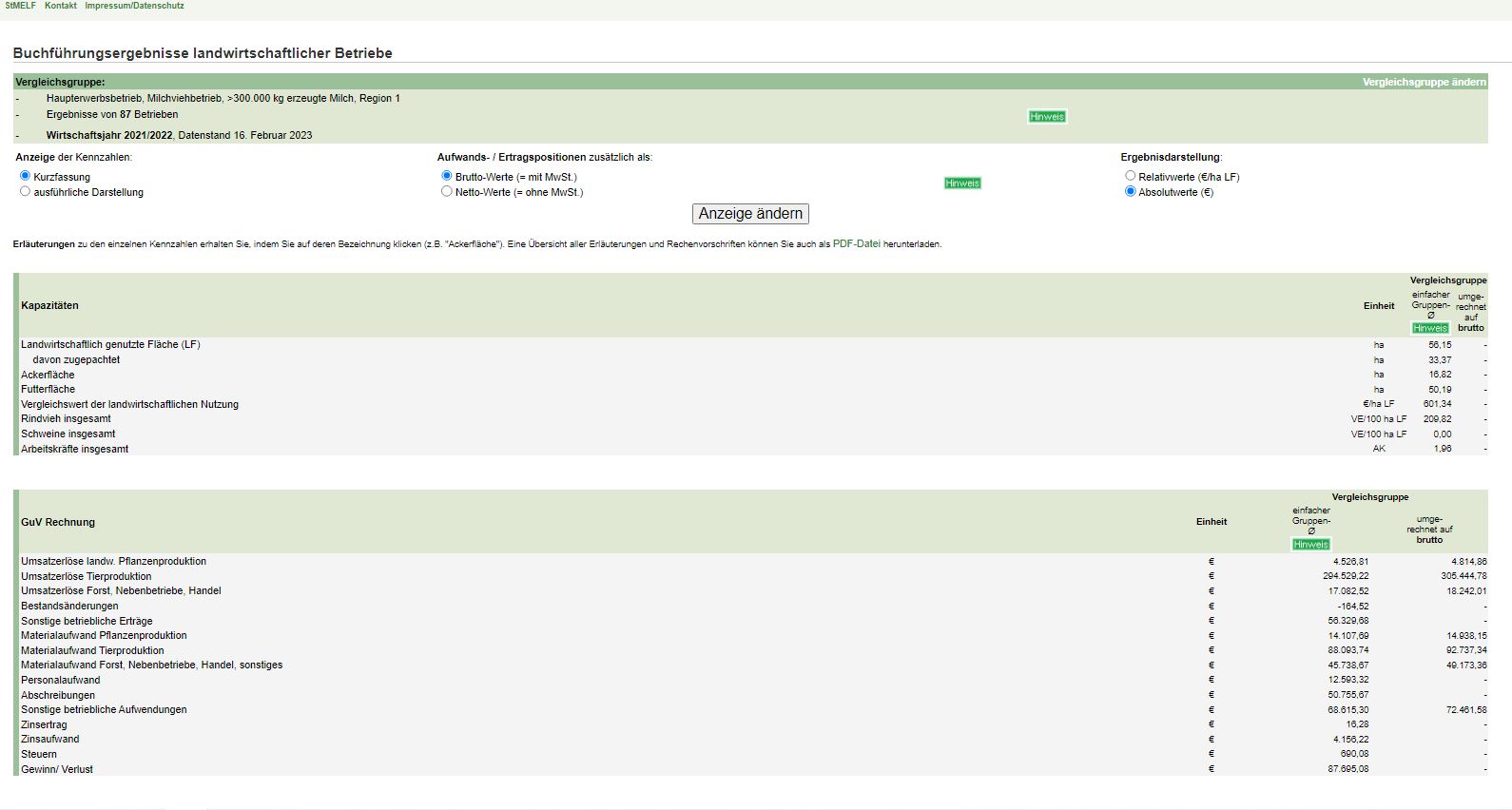
Task: Open the StMELF link in top navigation
Action: coord(20,6)
